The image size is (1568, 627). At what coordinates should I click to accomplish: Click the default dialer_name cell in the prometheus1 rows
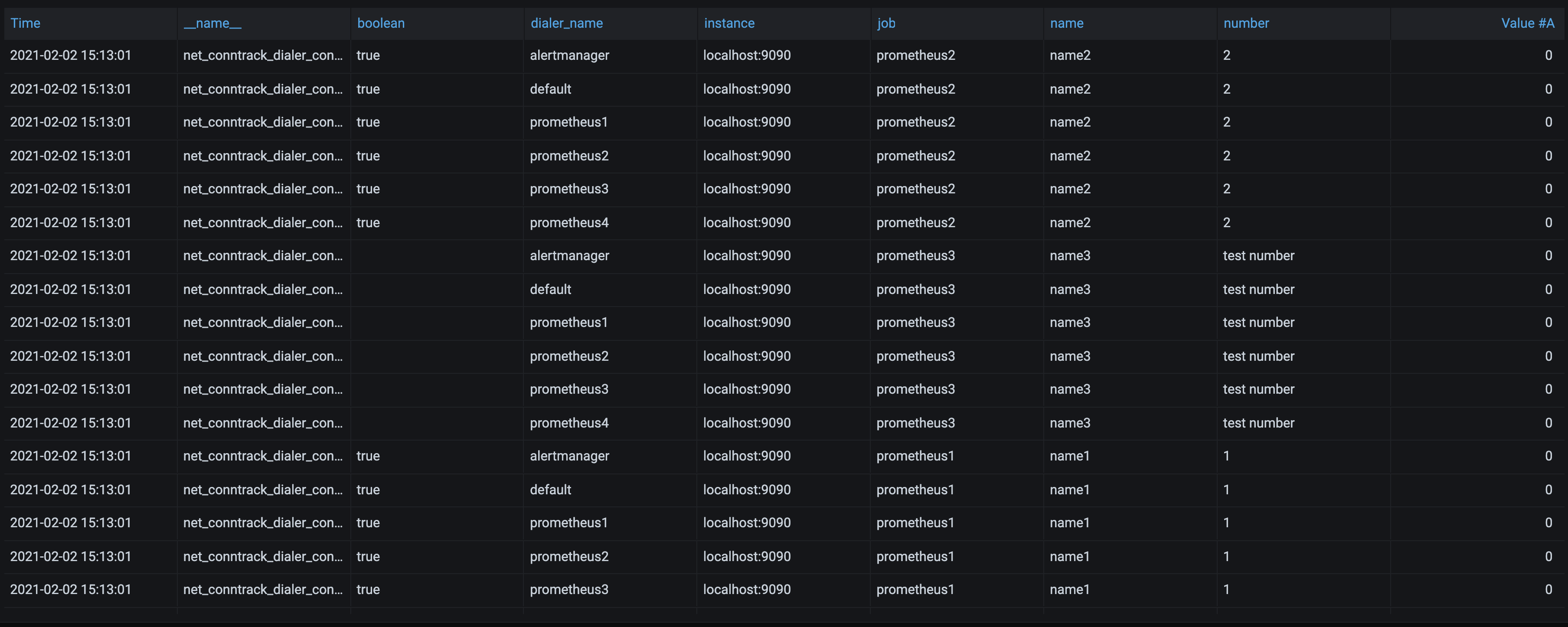(x=550, y=489)
